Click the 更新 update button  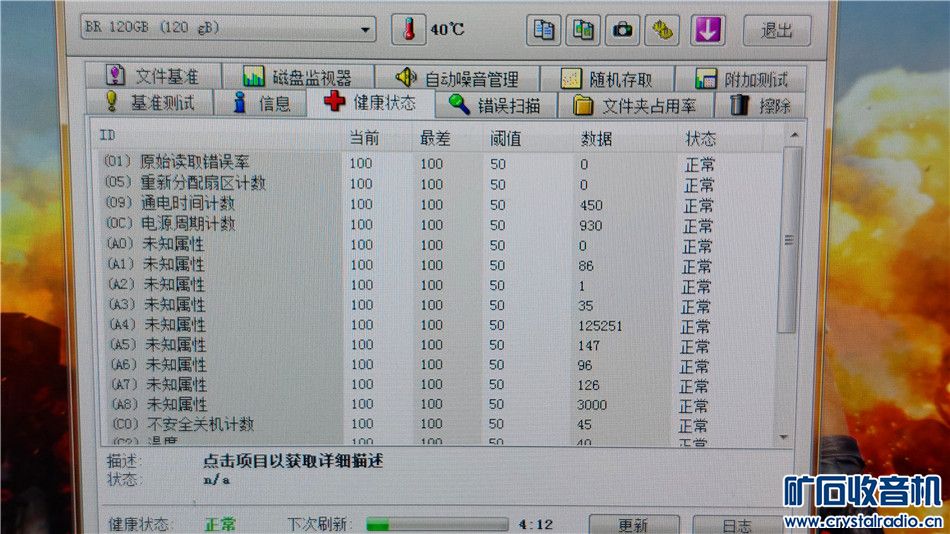click(633, 525)
